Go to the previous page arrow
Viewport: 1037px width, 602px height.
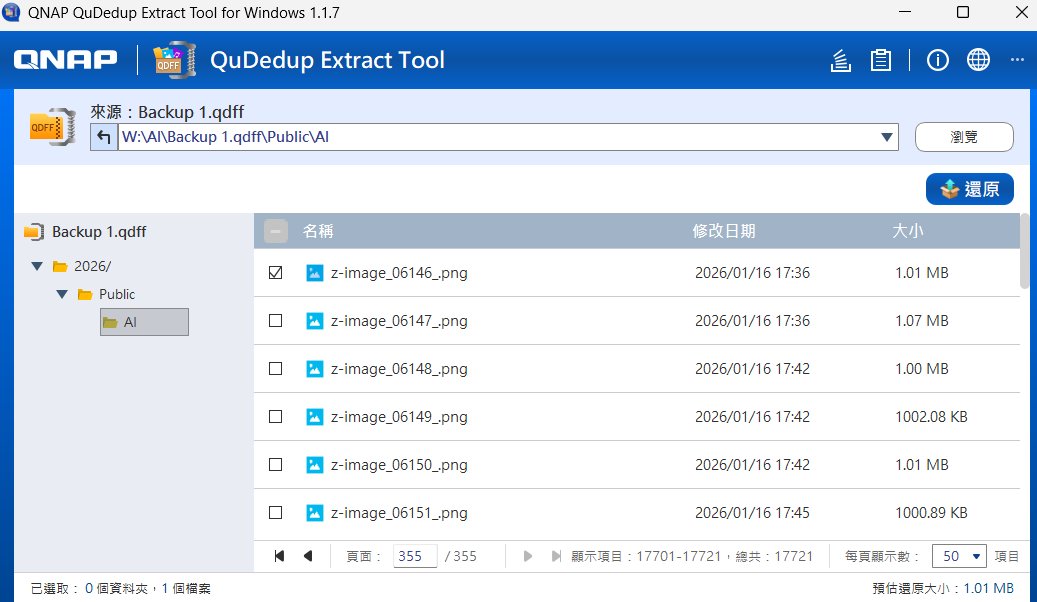[308, 556]
